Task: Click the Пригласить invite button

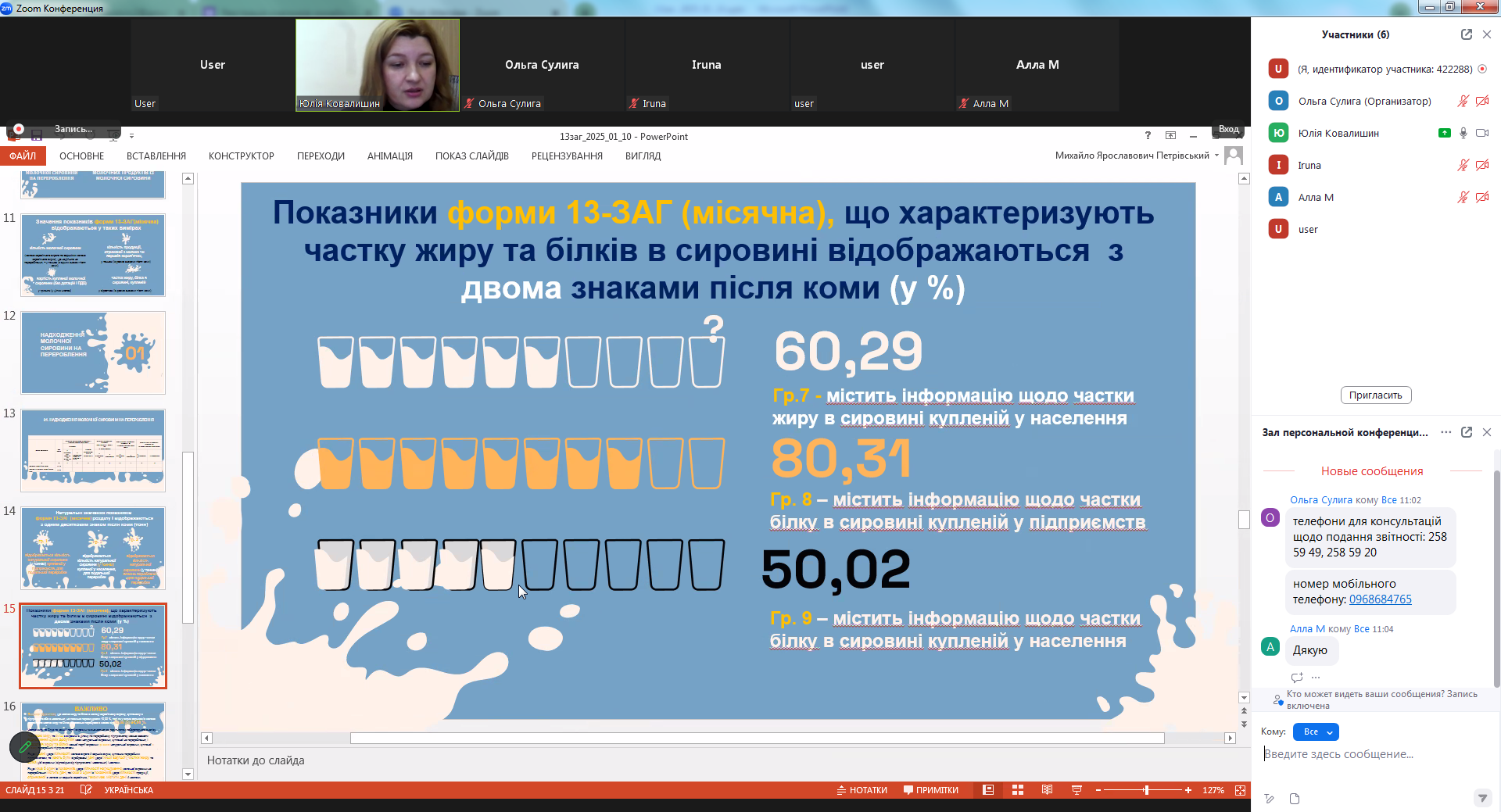Action: tap(1375, 395)
